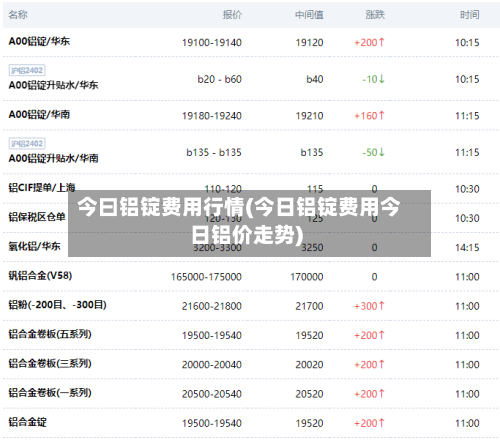Select the A00铝锭/华南 row name
The height and width of the screenshot is (448, 500).
click(x=39, y=115)
